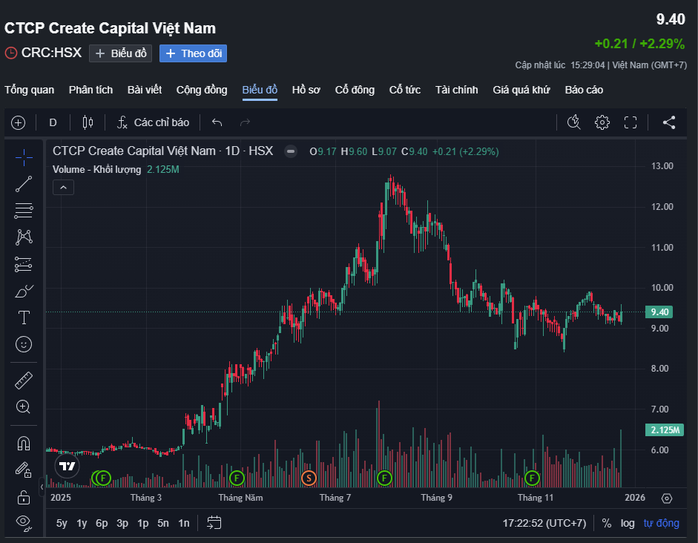The height and width of the screenshot is (543, 698).
Task: Open the Cổ đông tab
Action: tap(354, 90)
